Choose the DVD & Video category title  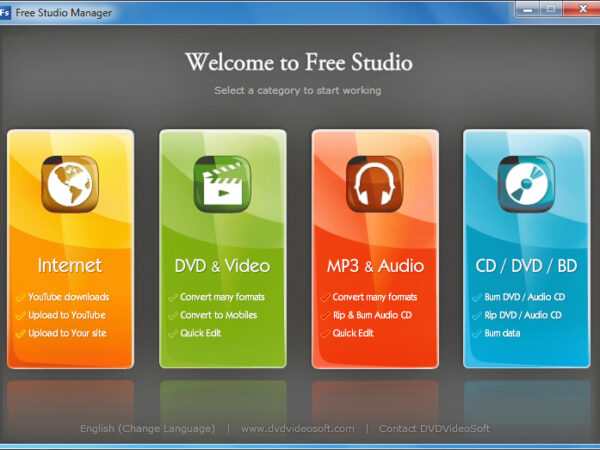[223, 266]
